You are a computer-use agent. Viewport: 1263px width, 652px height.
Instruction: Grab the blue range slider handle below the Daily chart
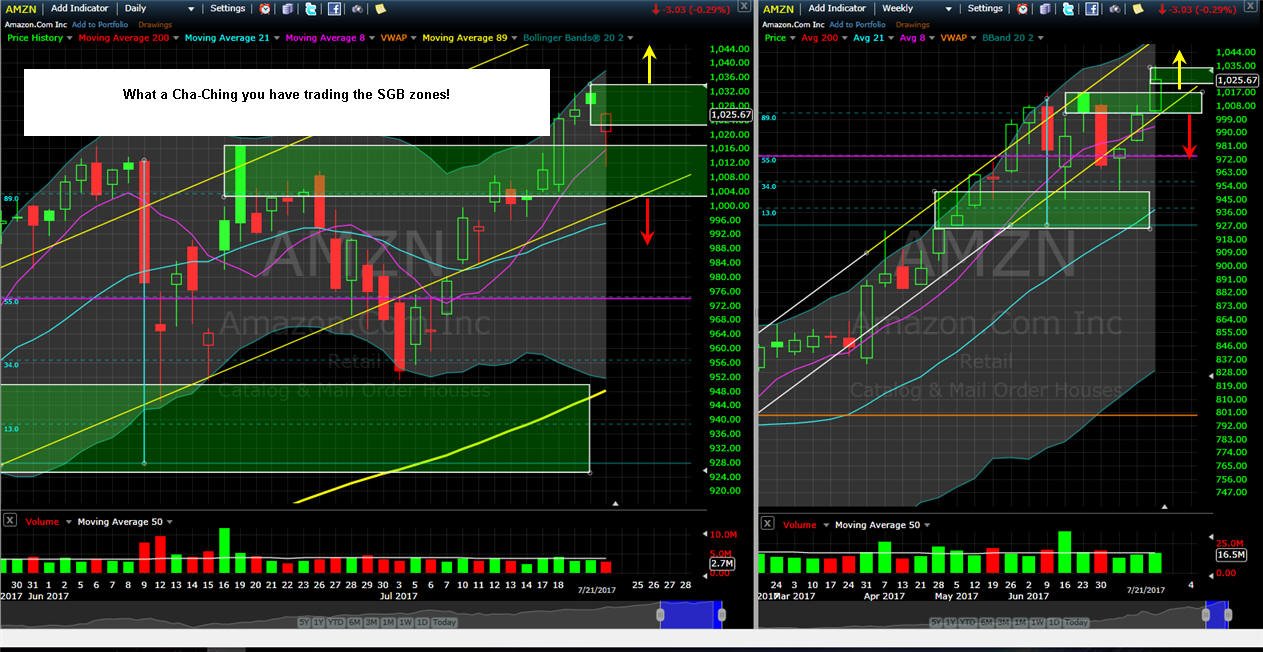click(691, 614)
